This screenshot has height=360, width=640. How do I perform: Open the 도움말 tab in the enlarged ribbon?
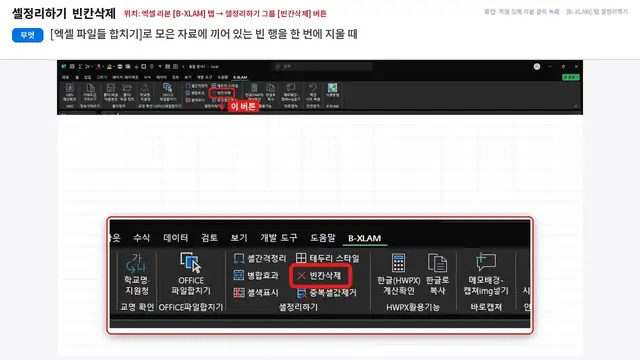322,238
